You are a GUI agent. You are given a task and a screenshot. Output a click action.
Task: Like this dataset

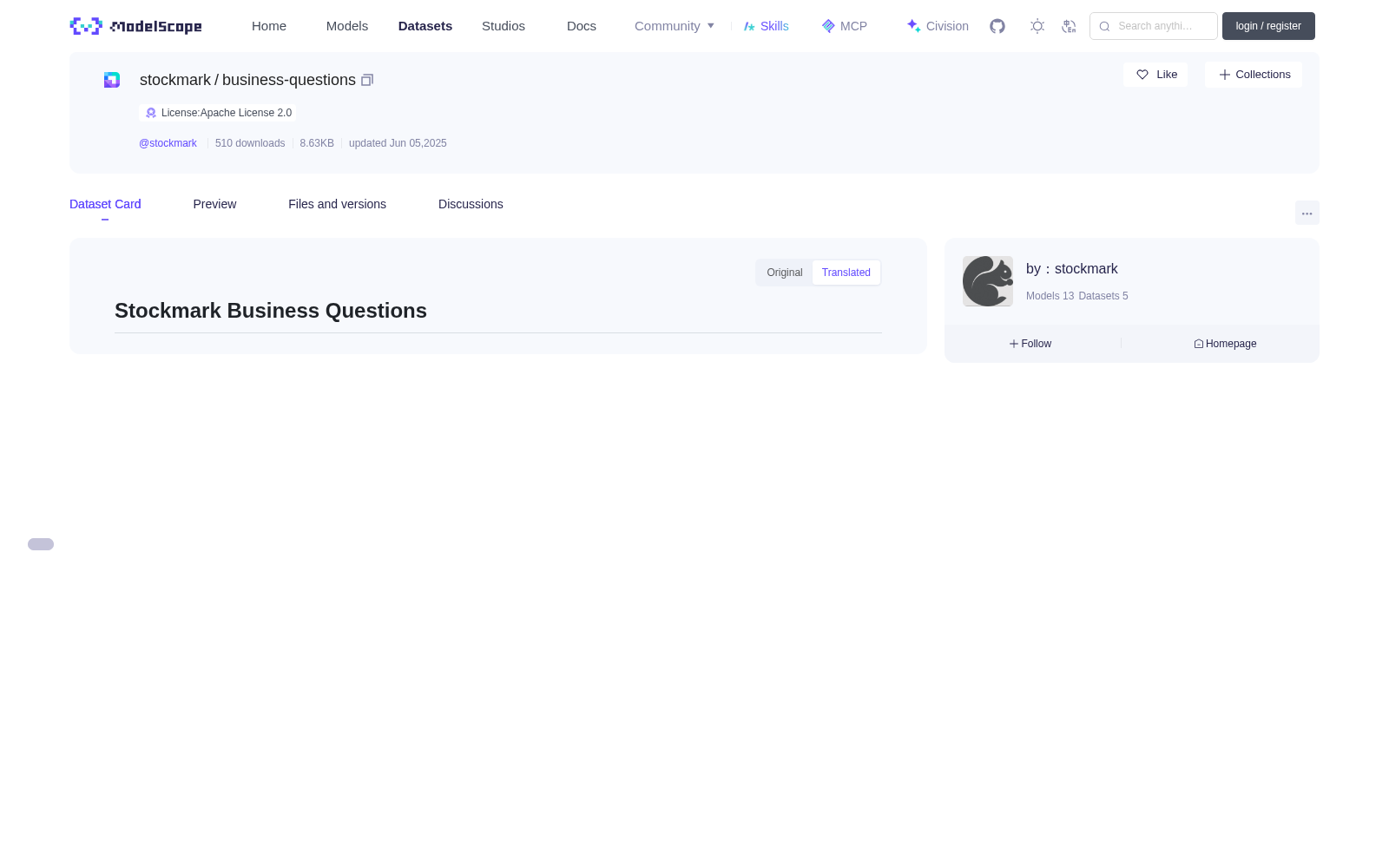coord(1155,75)
